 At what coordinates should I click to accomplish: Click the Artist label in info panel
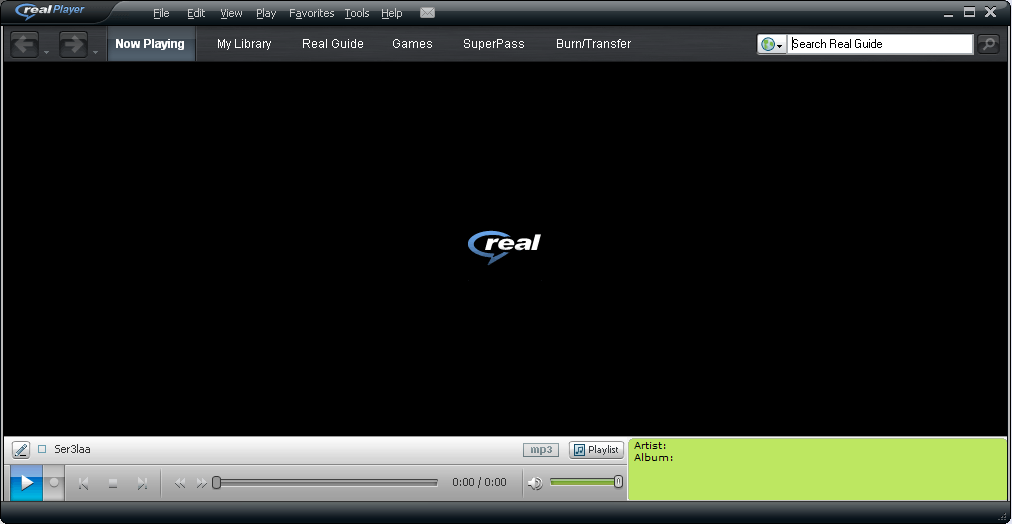650,446
